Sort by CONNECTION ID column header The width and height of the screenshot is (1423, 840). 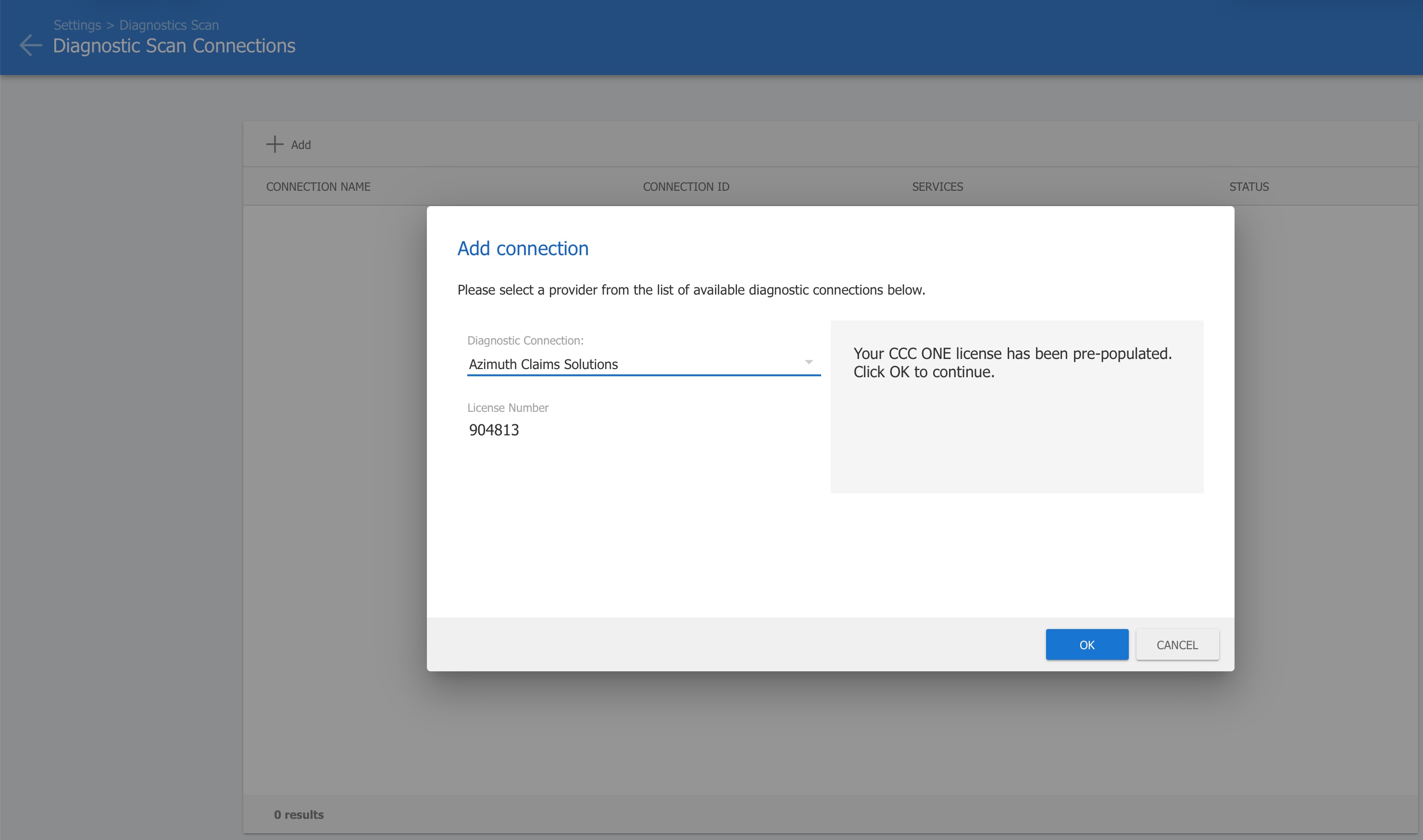click(x=686, y=187)
